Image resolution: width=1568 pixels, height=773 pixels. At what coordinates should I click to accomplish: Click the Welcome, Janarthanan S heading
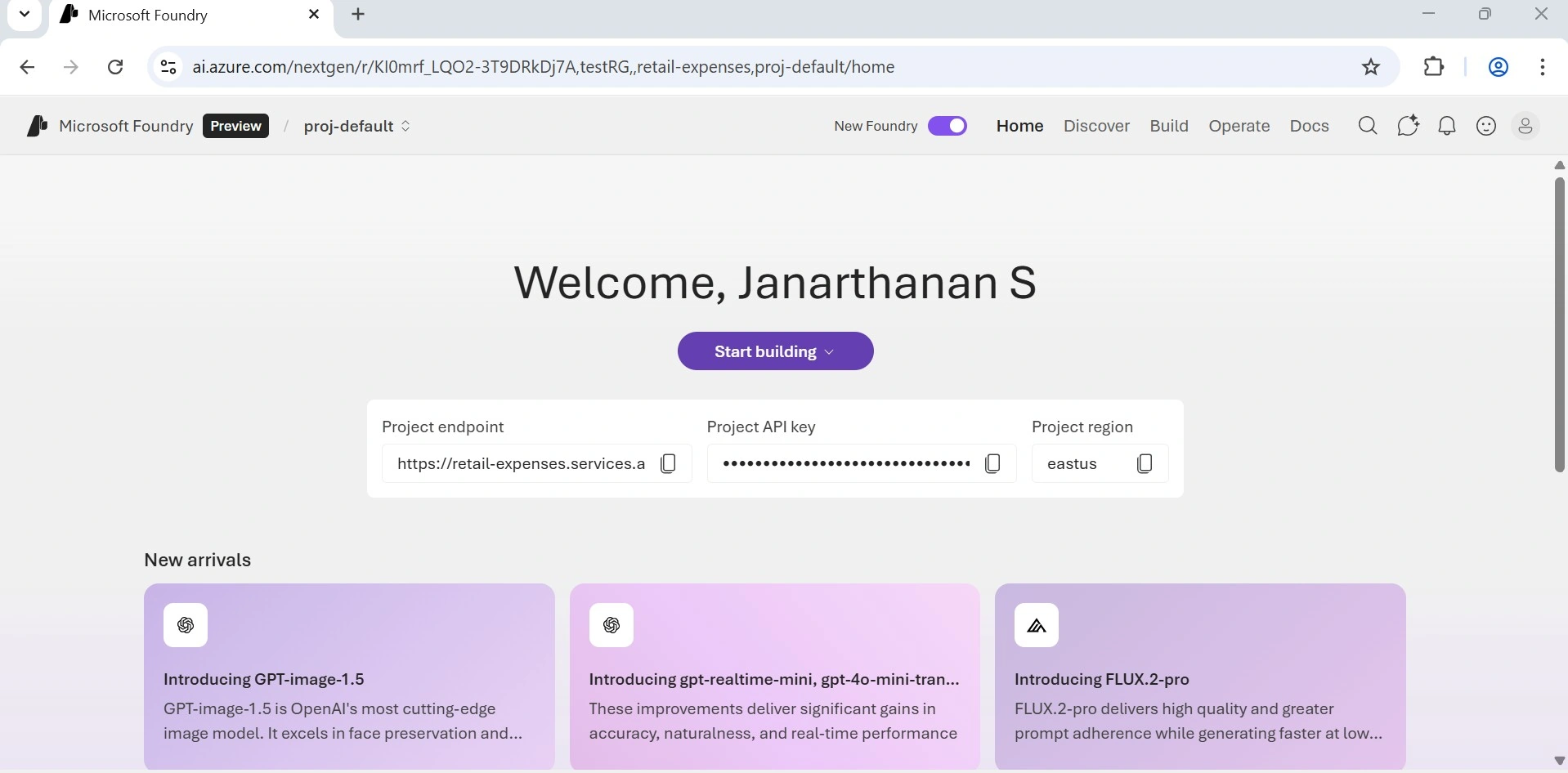(775, 283)
